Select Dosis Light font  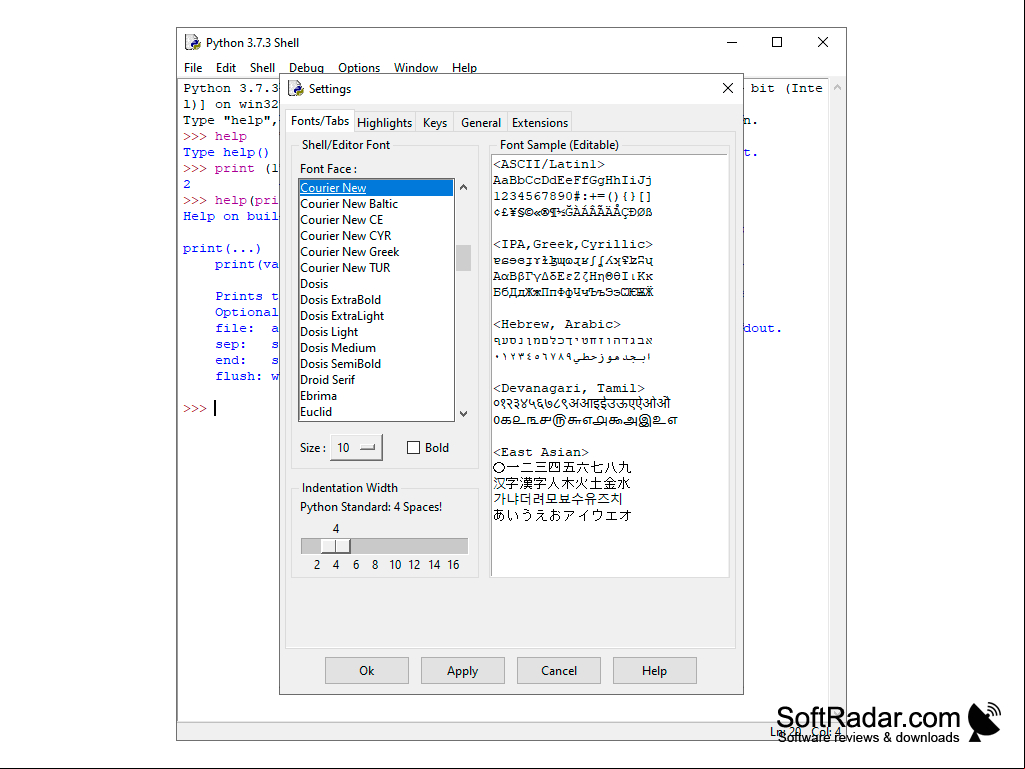click(x=376, y=332)
